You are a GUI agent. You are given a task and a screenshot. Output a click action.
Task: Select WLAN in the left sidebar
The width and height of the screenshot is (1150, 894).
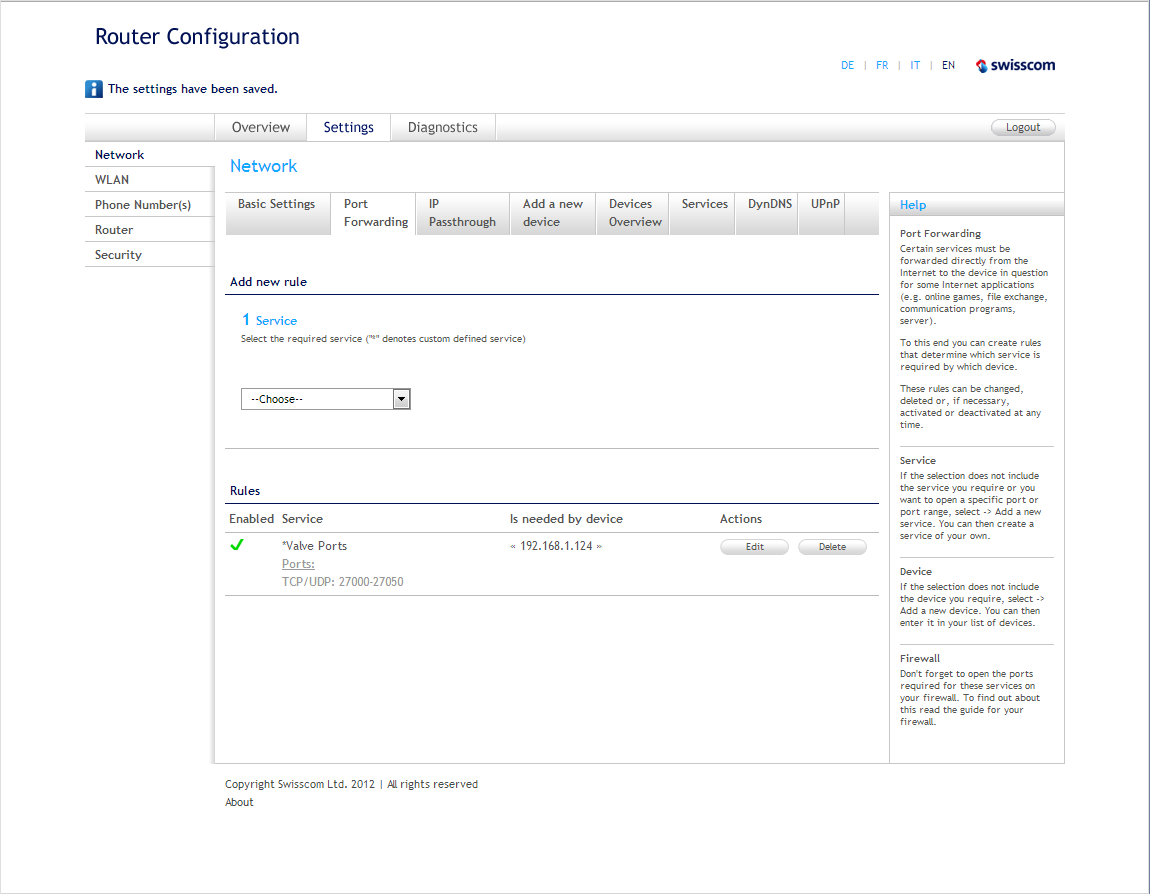click(x=112, y=180)
